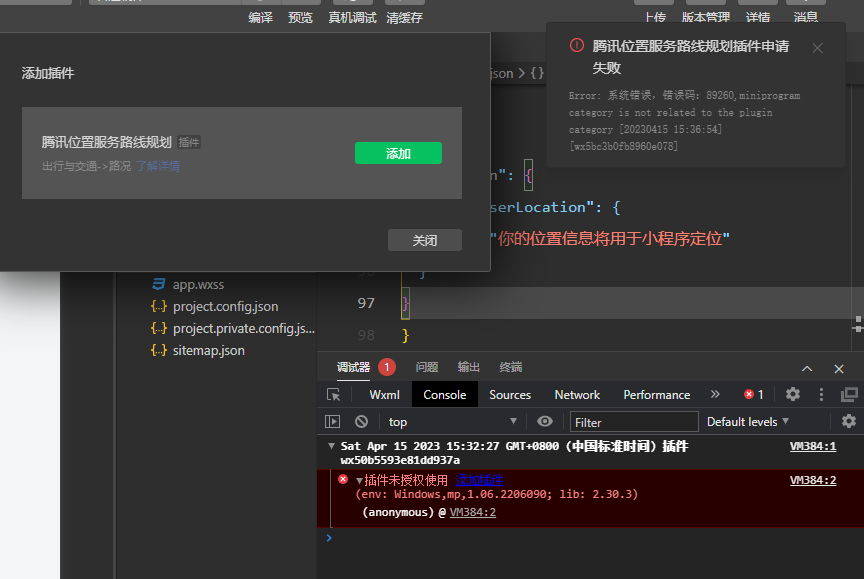Open the VM384:2 link in the error row
The width and height of the screenshot is (864, 579).
pos(812,480)
